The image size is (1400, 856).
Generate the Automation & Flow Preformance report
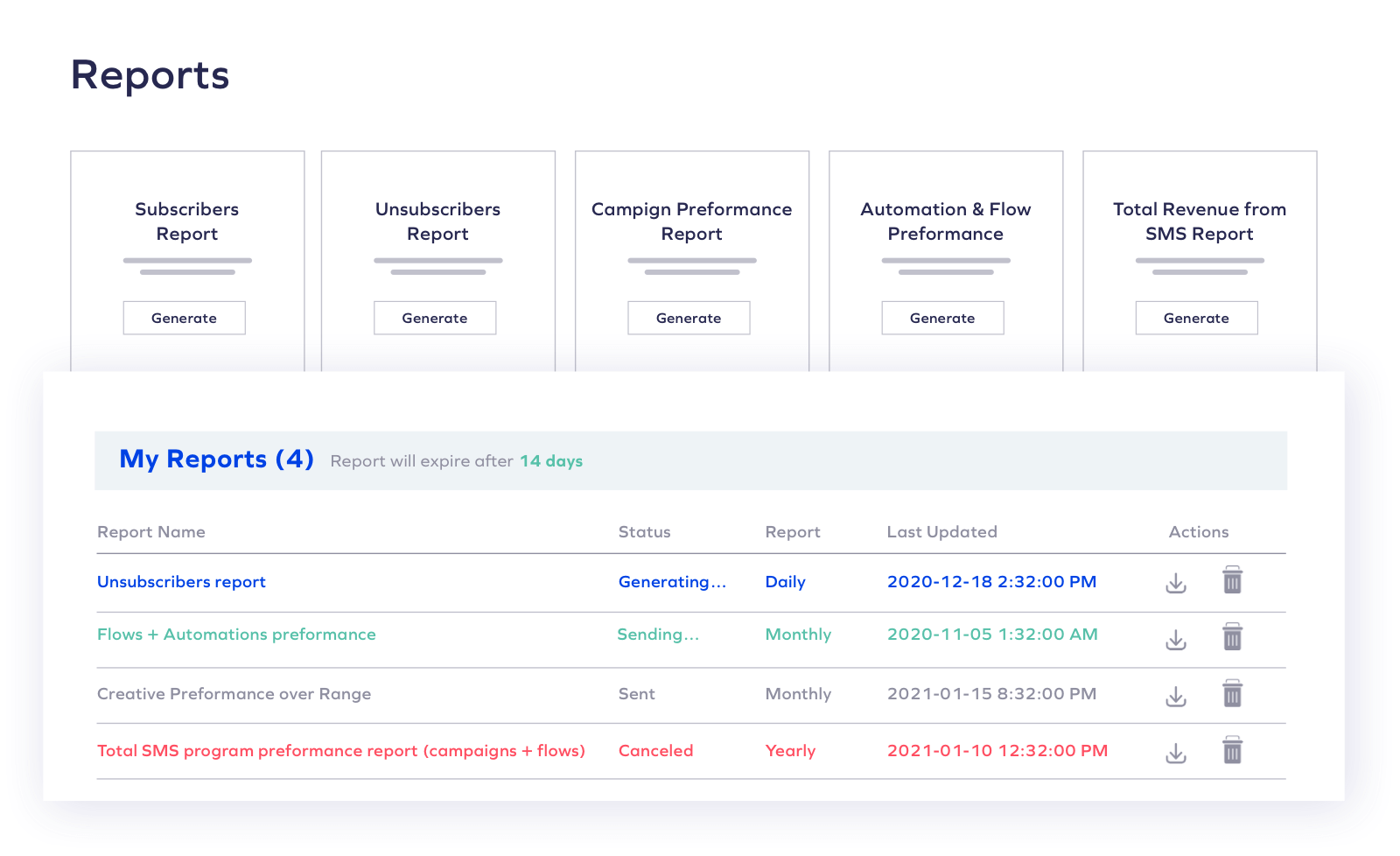(x=942, y=318)
